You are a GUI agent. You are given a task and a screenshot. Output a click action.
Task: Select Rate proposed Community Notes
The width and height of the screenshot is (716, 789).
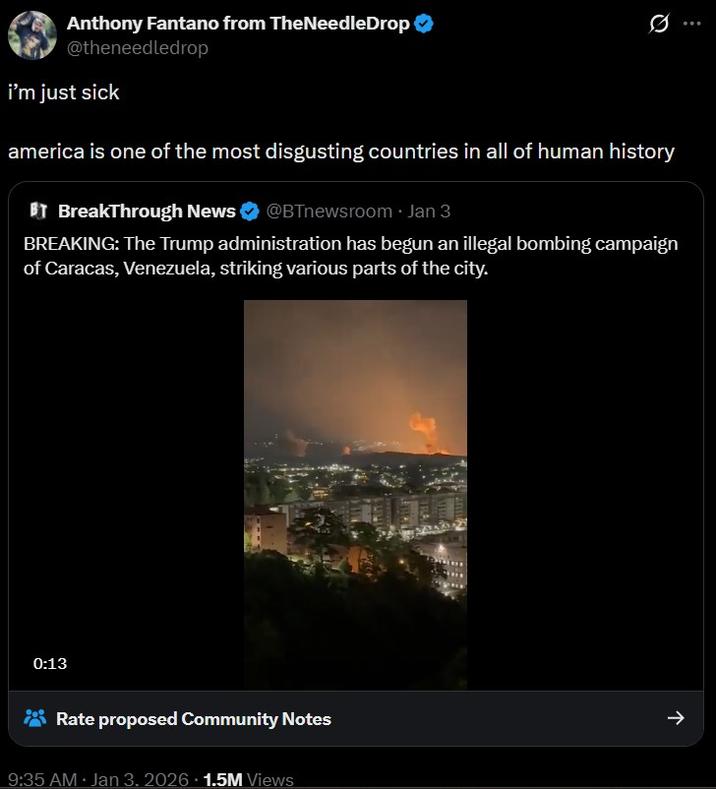193,718
